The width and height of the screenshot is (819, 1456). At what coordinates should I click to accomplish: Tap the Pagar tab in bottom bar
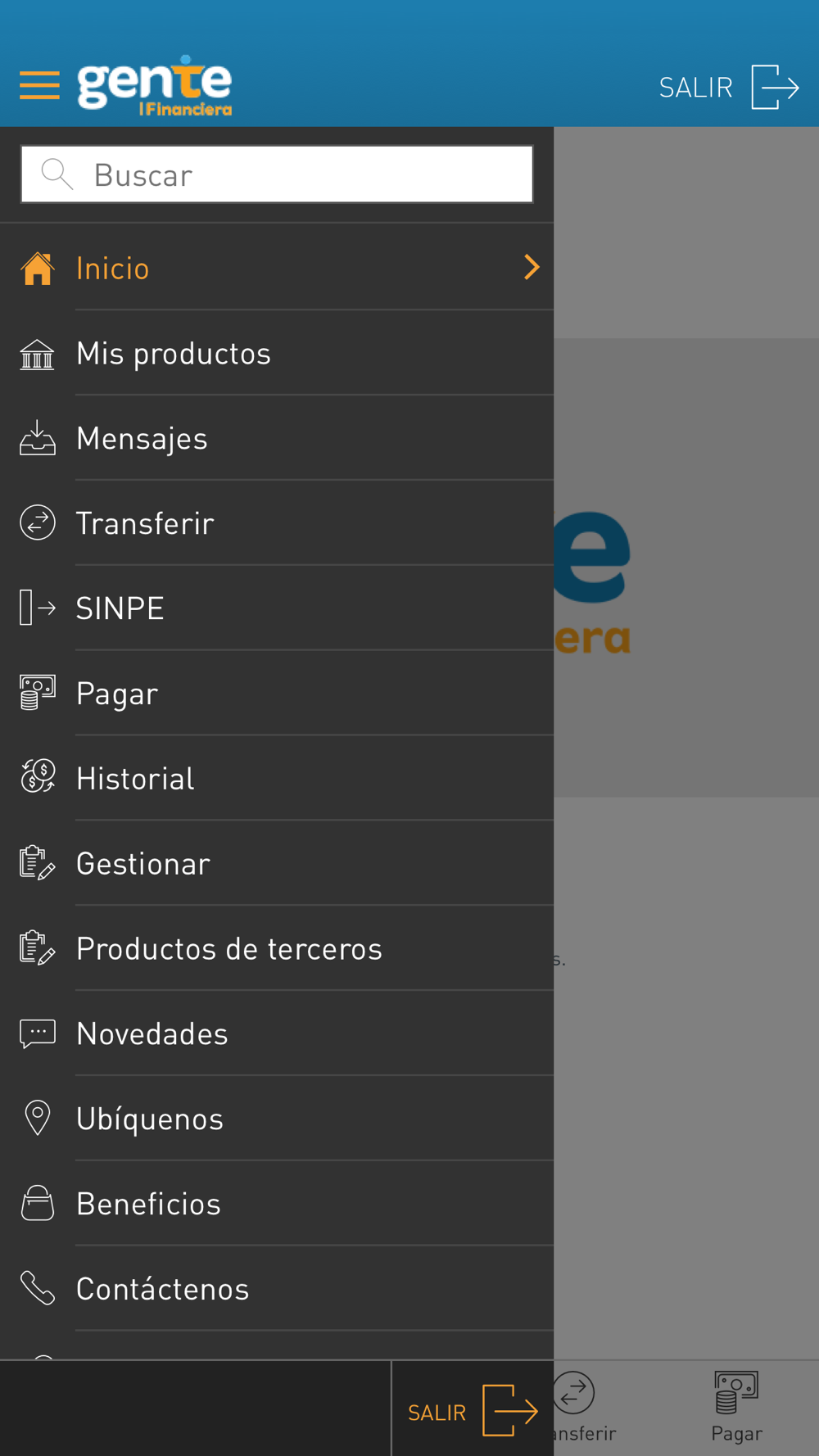(736, 1407)
